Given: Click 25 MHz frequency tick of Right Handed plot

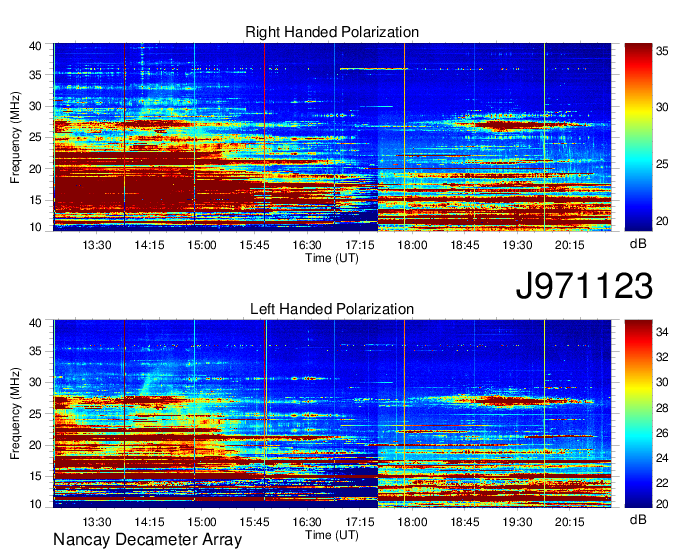Looking at the screenshot, I should click(35, 137).
